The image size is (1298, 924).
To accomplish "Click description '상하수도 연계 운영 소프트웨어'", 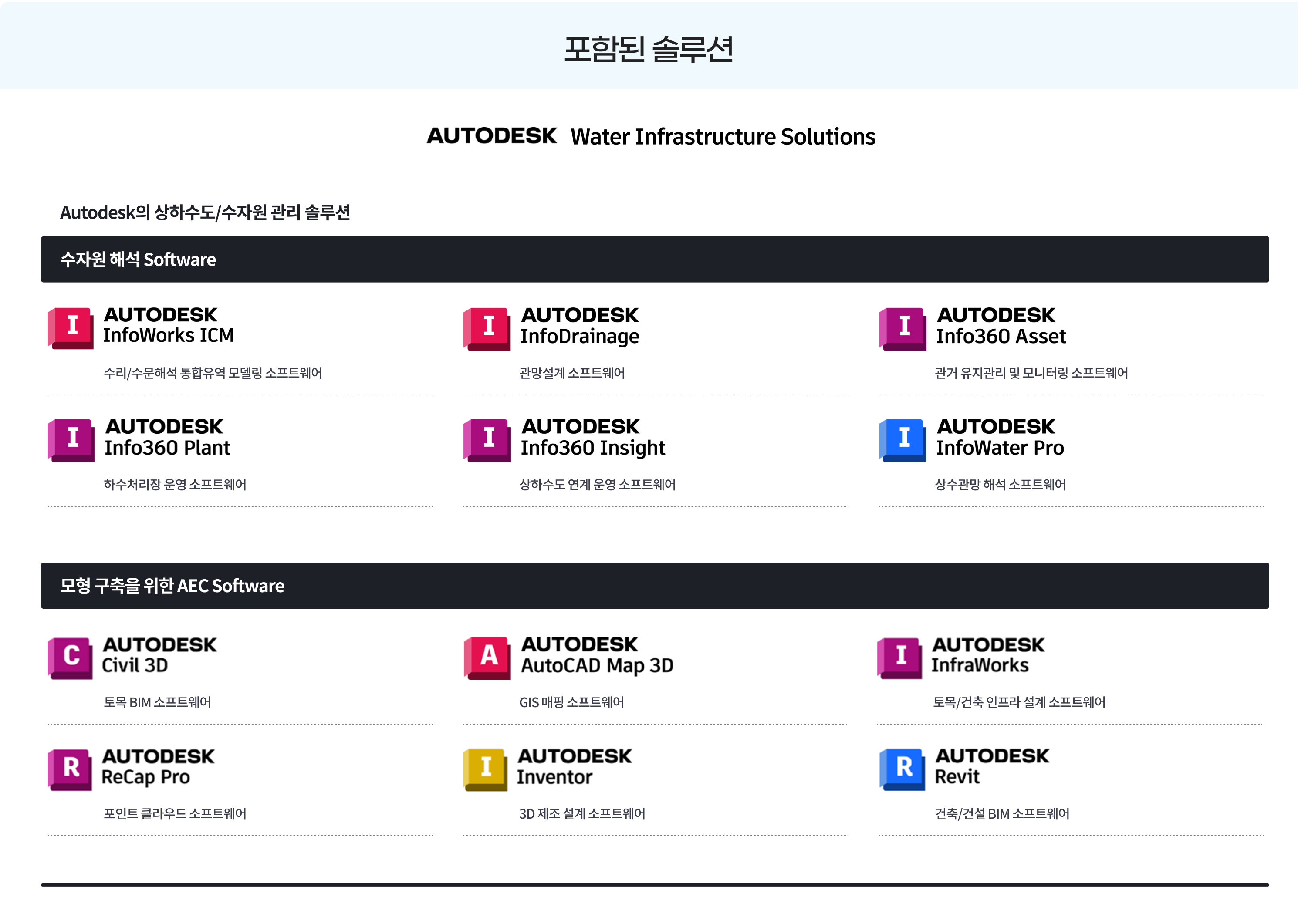I will click(x=598, y=484).
